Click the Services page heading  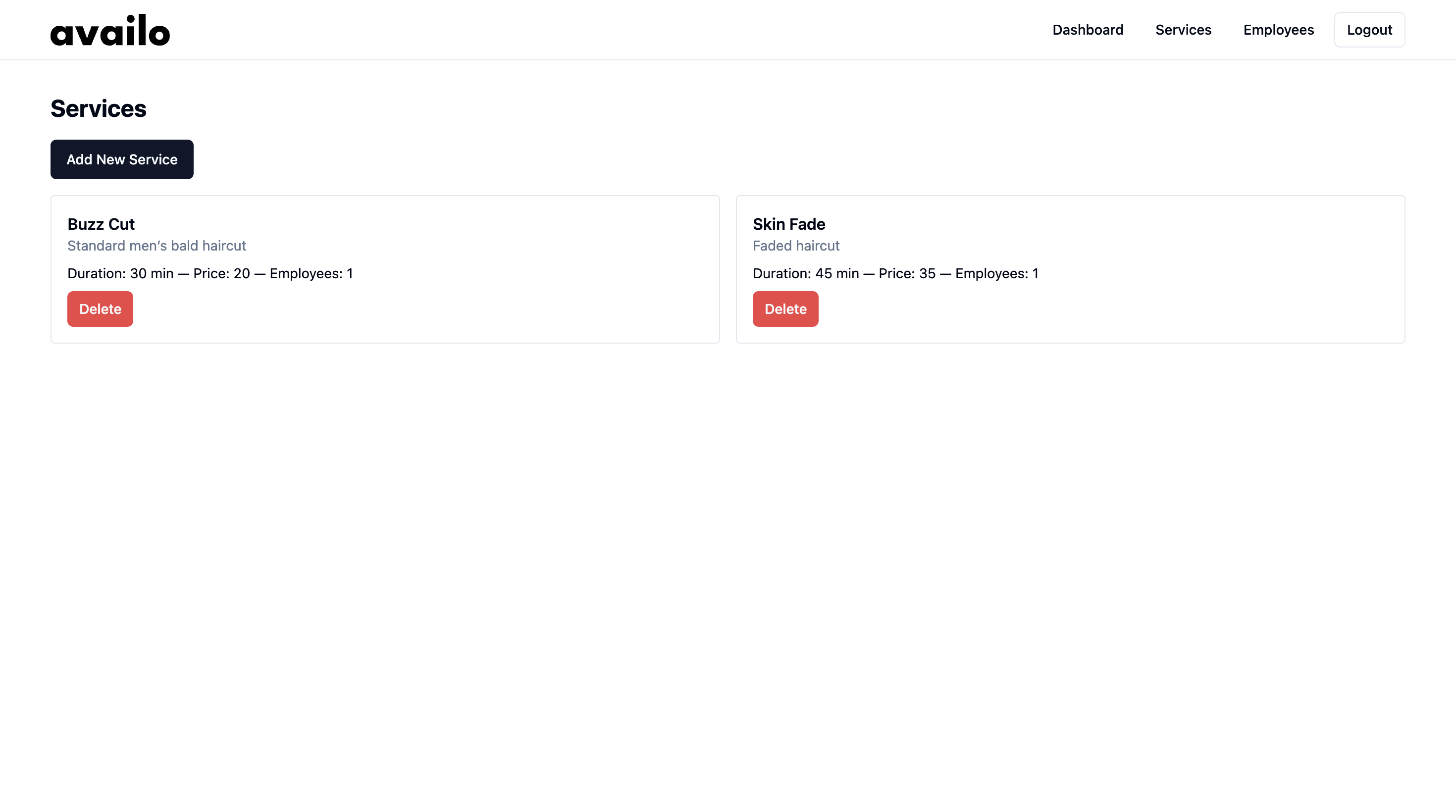[x=99, y=108]
